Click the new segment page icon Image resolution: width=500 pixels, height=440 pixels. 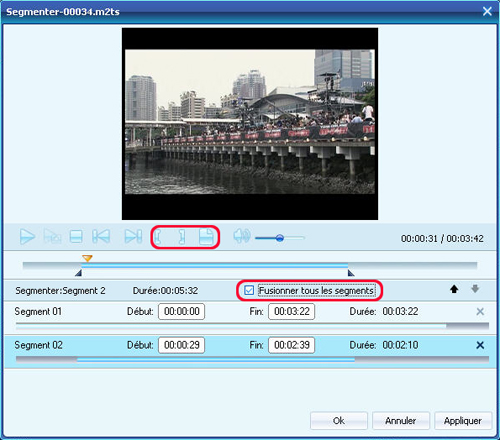coord(206,237)
